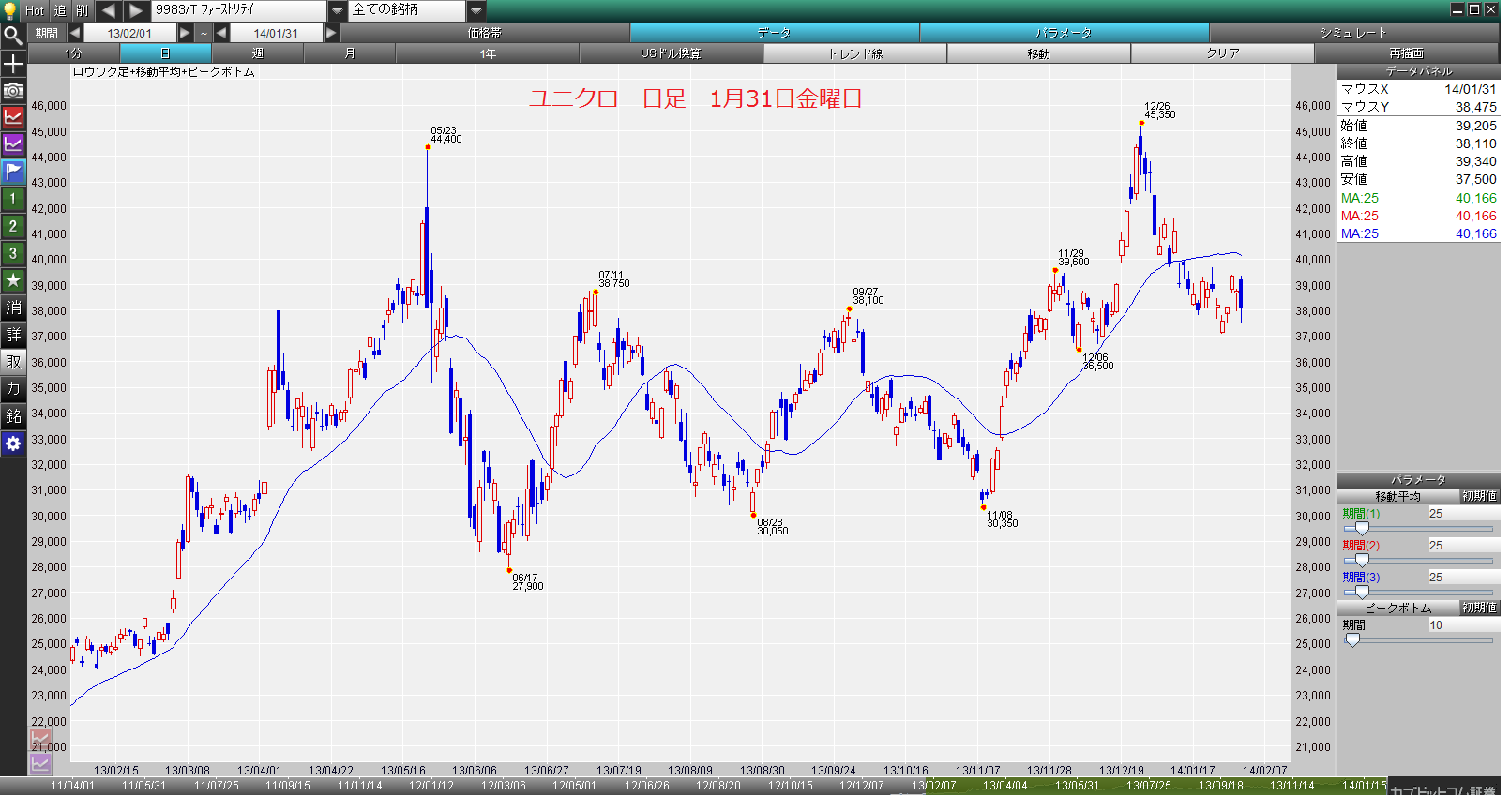Click the faded purple chart icon at bottom left
Screen dimensions: 1510x812
[40, 763]
